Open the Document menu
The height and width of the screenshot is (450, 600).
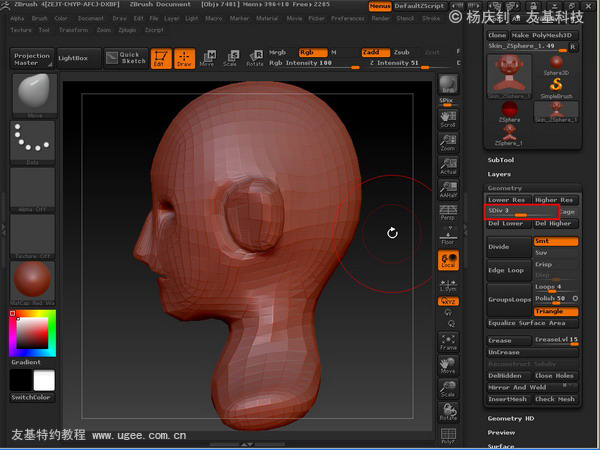91,18
